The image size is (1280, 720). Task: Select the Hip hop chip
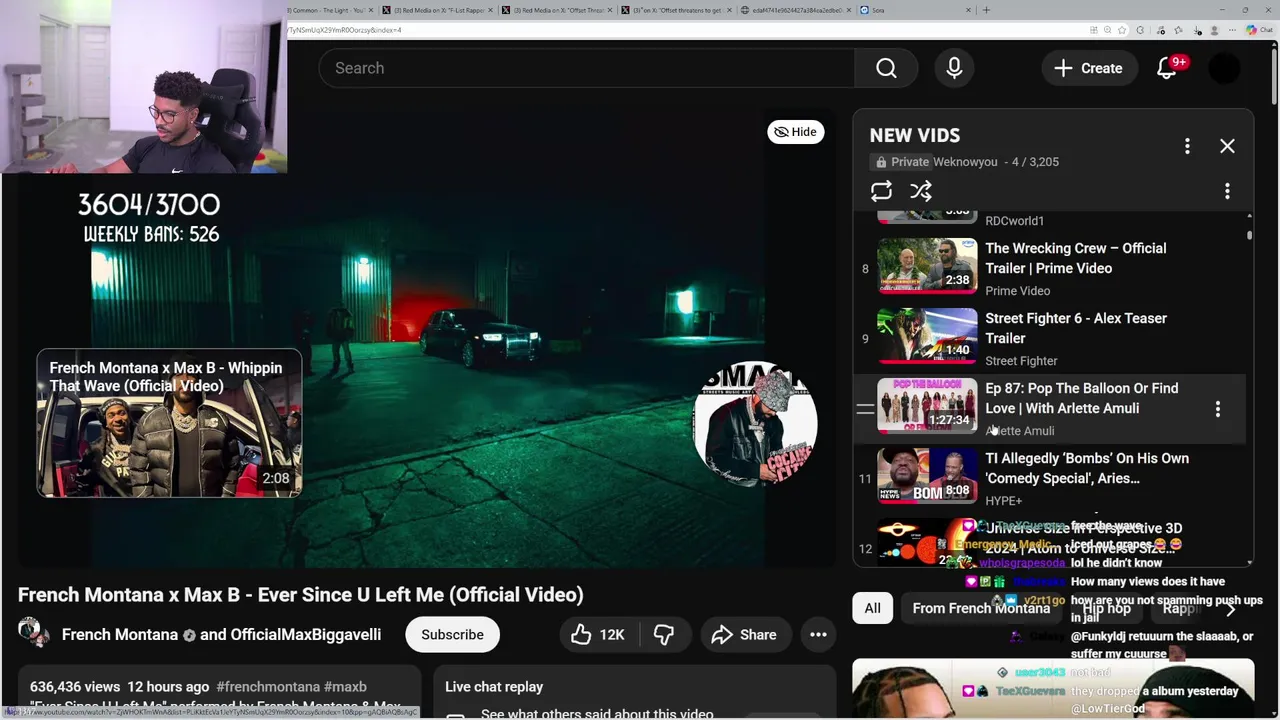click(1106, 608)
